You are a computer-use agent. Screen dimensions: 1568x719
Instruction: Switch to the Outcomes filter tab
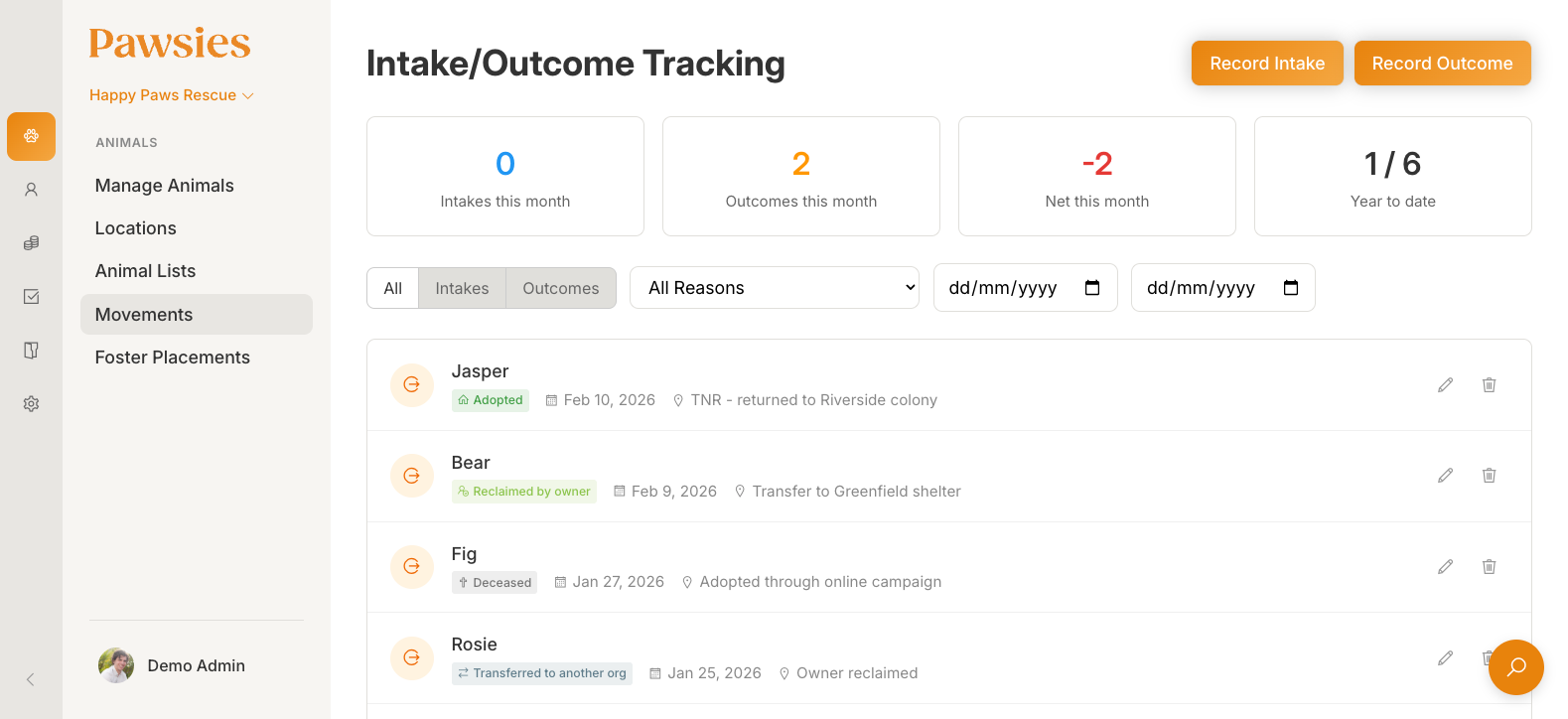click(x=560, y=288)
